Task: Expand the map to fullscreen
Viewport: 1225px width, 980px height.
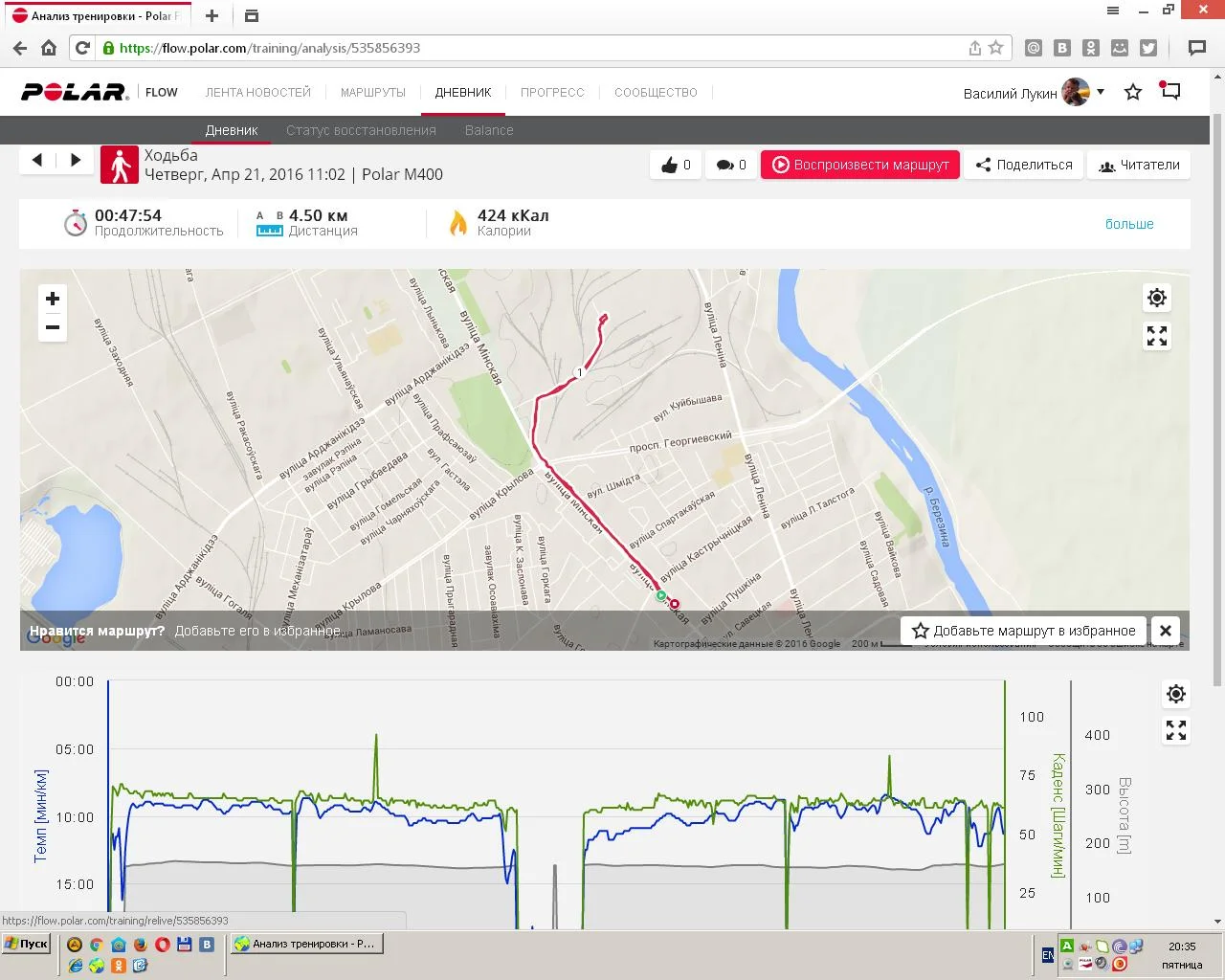Action: pyautogui.click(x=1157, y=336)
